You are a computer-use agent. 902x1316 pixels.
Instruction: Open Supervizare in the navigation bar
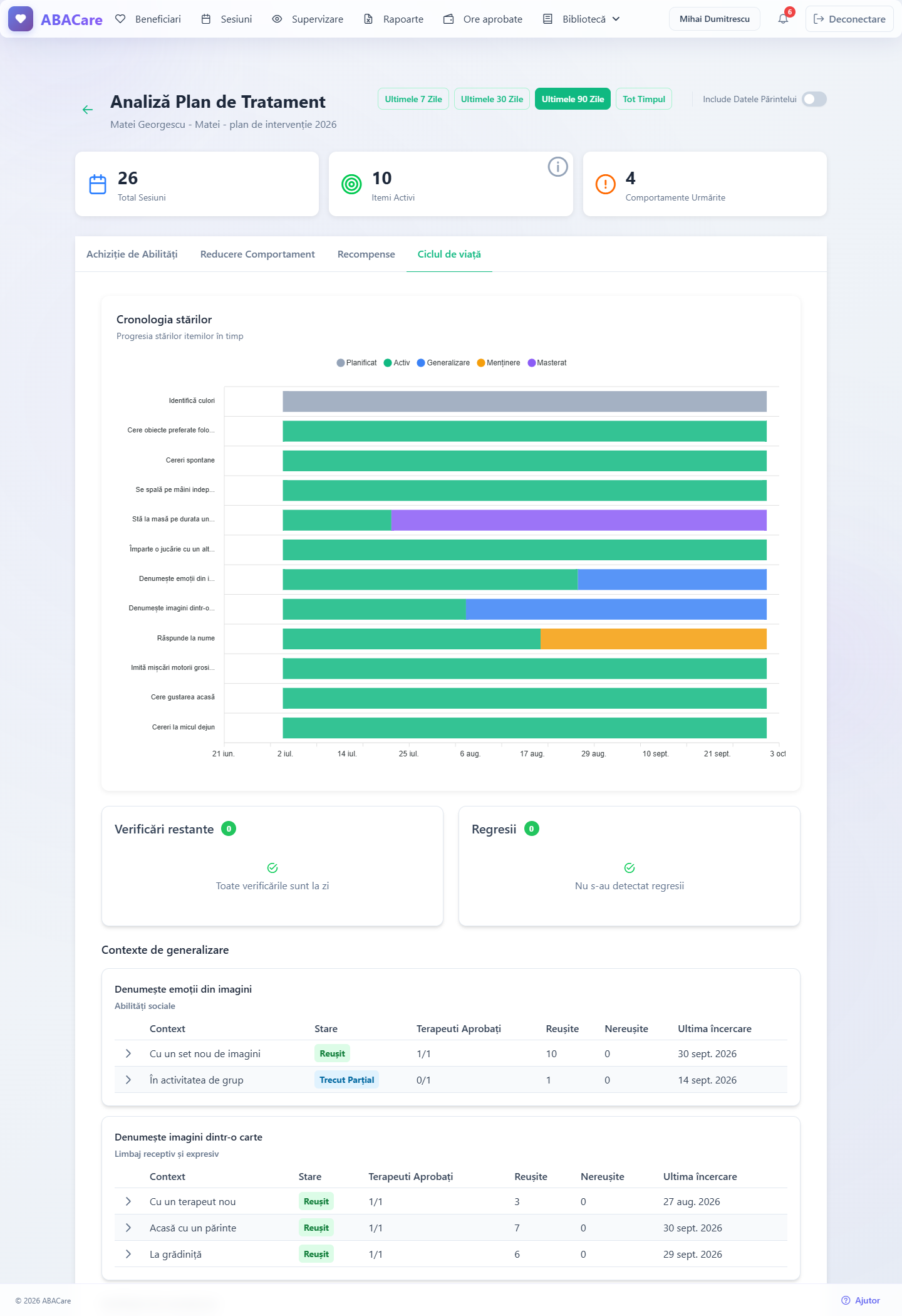coord(308,19)
